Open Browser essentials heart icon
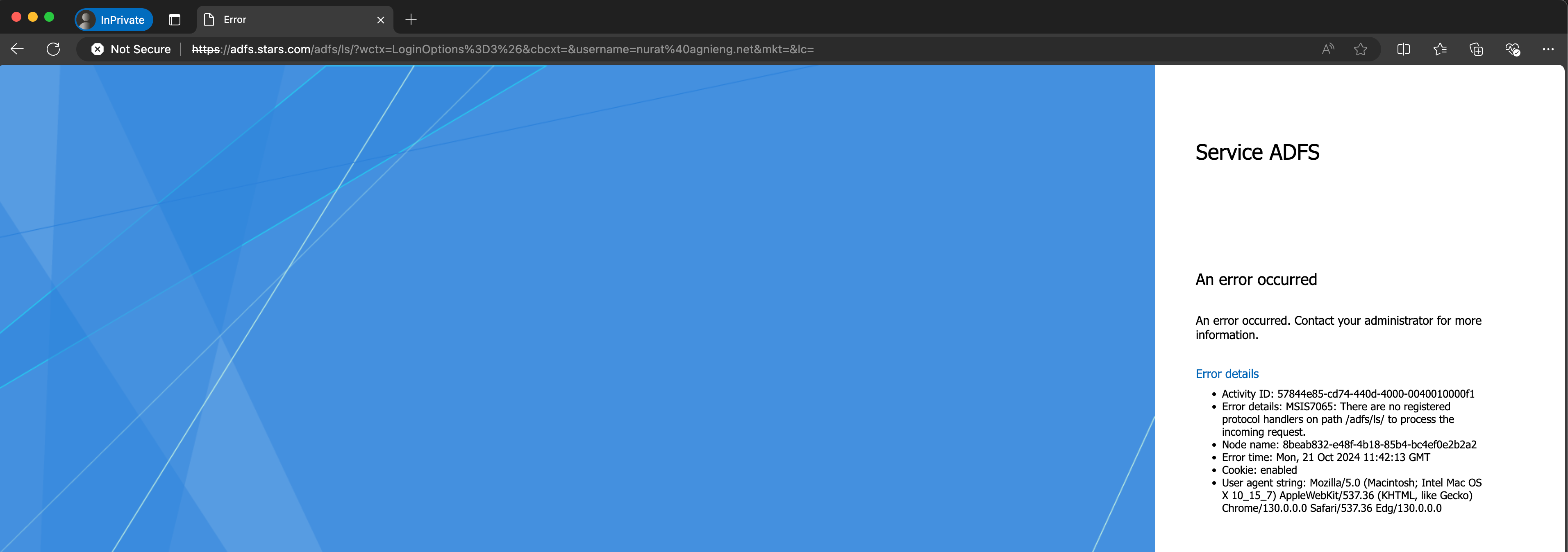 1513,49
